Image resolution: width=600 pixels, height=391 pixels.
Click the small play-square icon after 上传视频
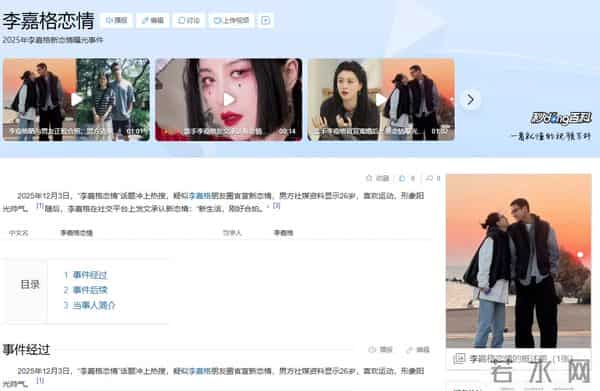[266, 20]
